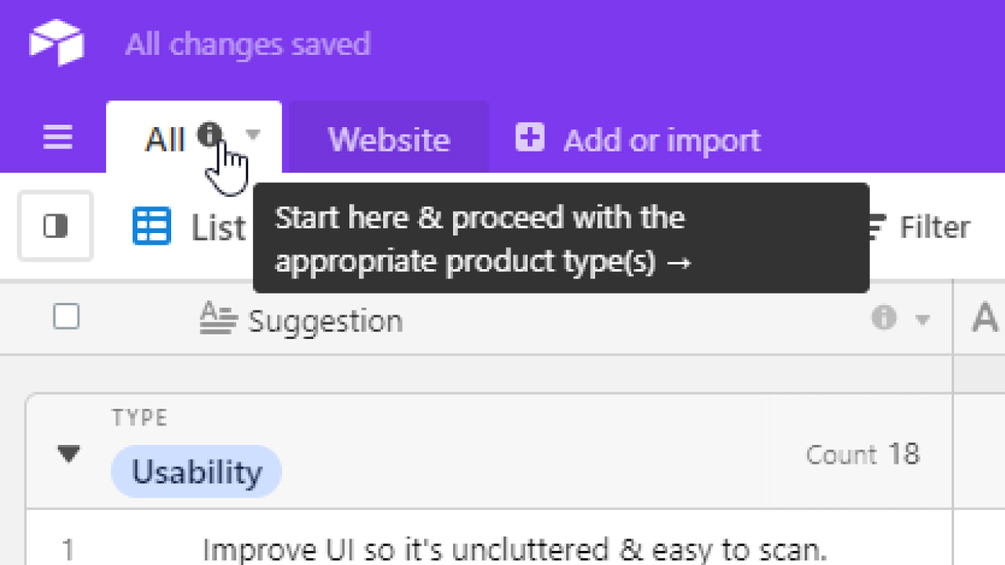This screenshot has height=565, width=1005.
Task: Check the select-all rows checkbox
Action: tap(66, 317)
